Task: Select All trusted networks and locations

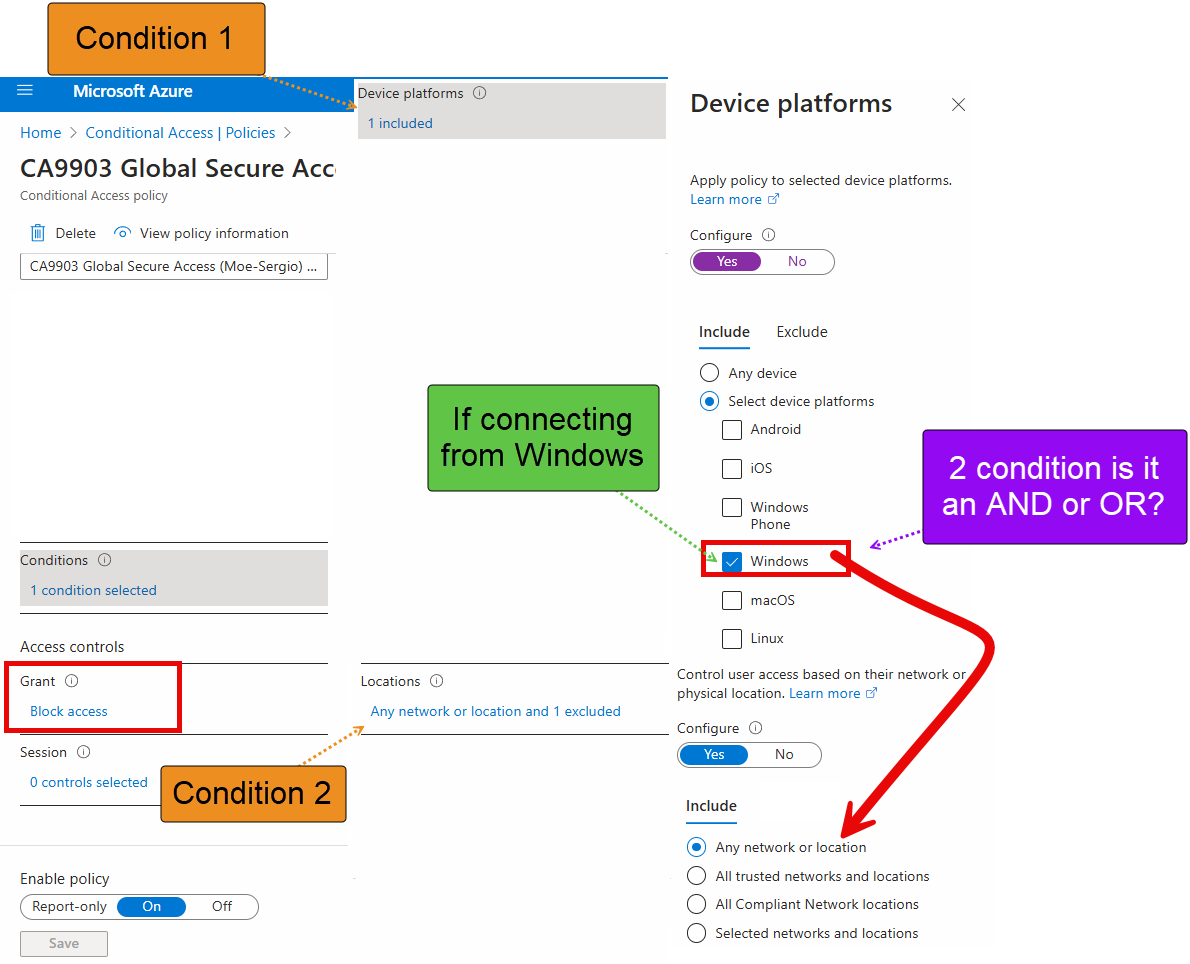Action: pos(696,875)
